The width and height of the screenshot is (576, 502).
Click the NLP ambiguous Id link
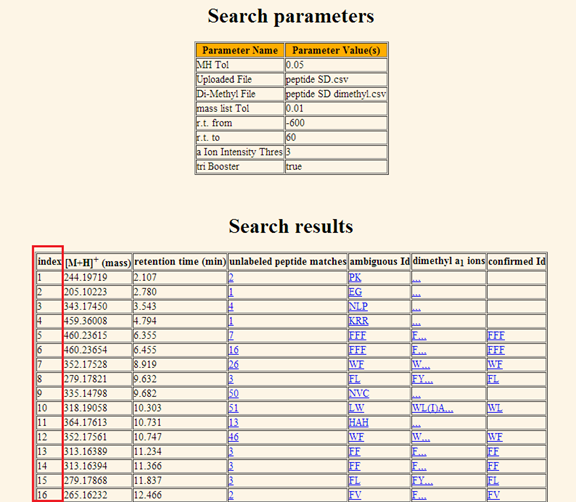point(358,306)
